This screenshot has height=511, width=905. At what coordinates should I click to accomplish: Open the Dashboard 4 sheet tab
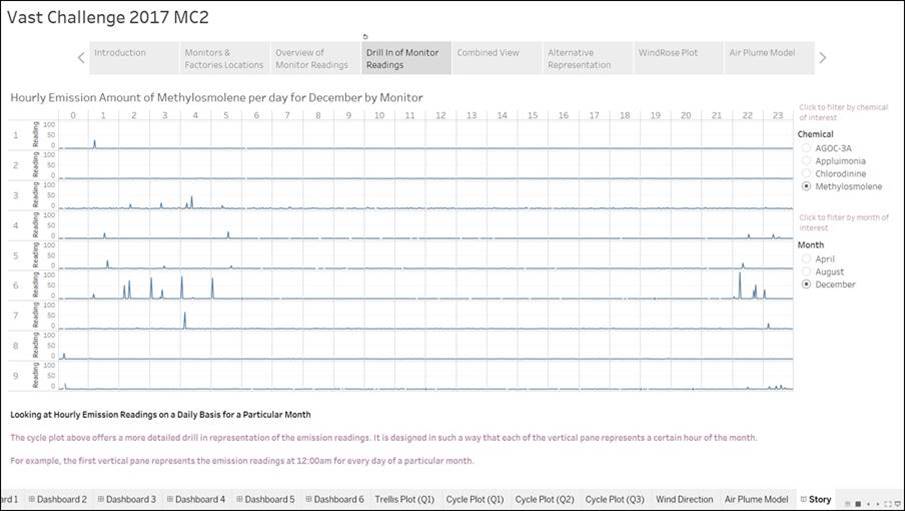(x=196, y=499)
